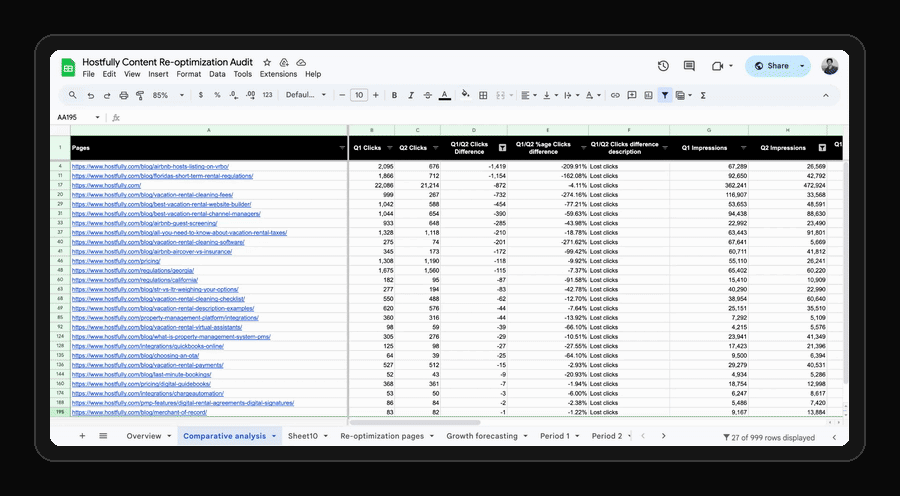
Task: Open the functions sigma menu
Action: pos(703,95)
